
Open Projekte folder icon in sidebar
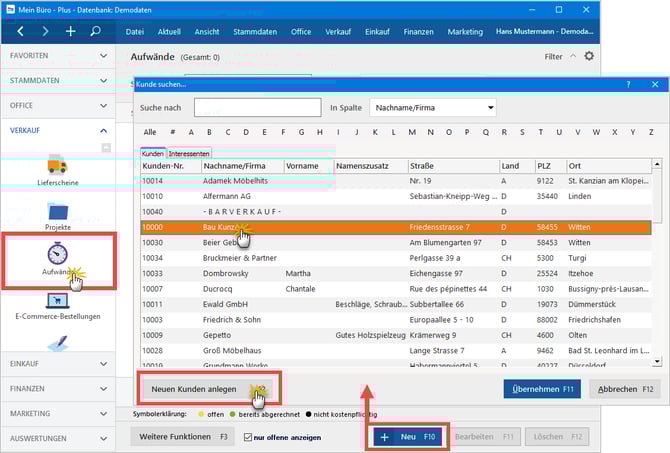pyautogui.click(x=59, y=214)
